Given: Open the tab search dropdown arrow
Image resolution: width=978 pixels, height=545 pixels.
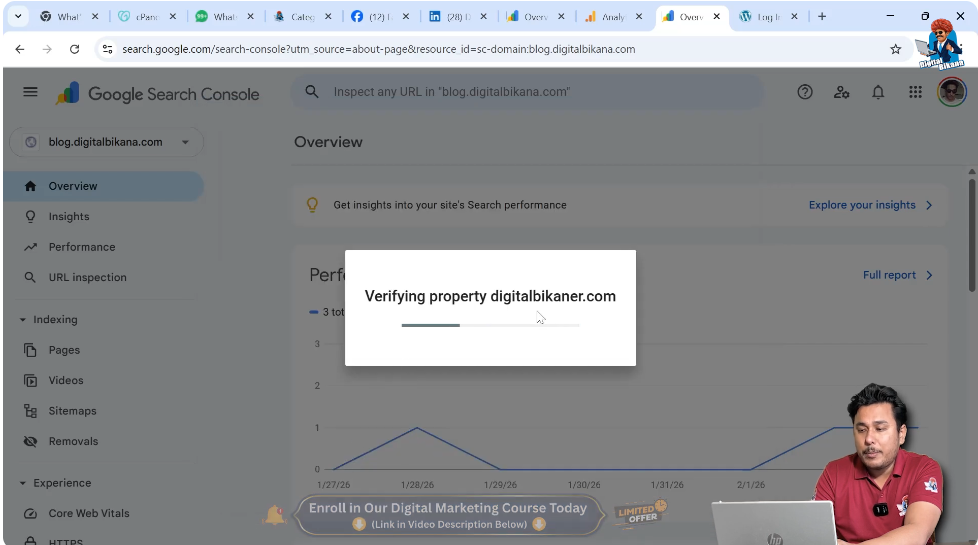Looking at the screenshot, I should coord(18,17).
